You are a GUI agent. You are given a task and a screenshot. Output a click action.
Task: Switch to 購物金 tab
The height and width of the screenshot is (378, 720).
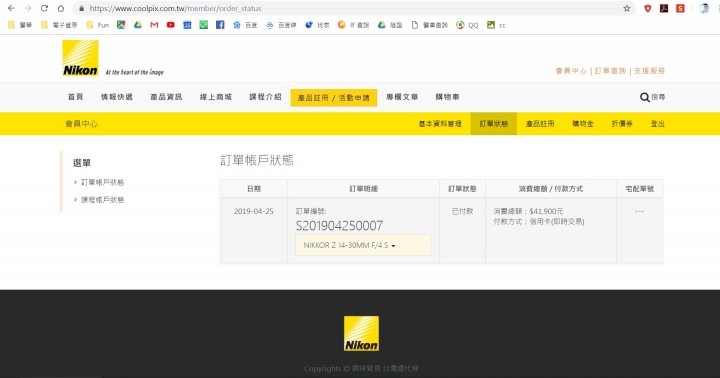click(x=583, y=124)
